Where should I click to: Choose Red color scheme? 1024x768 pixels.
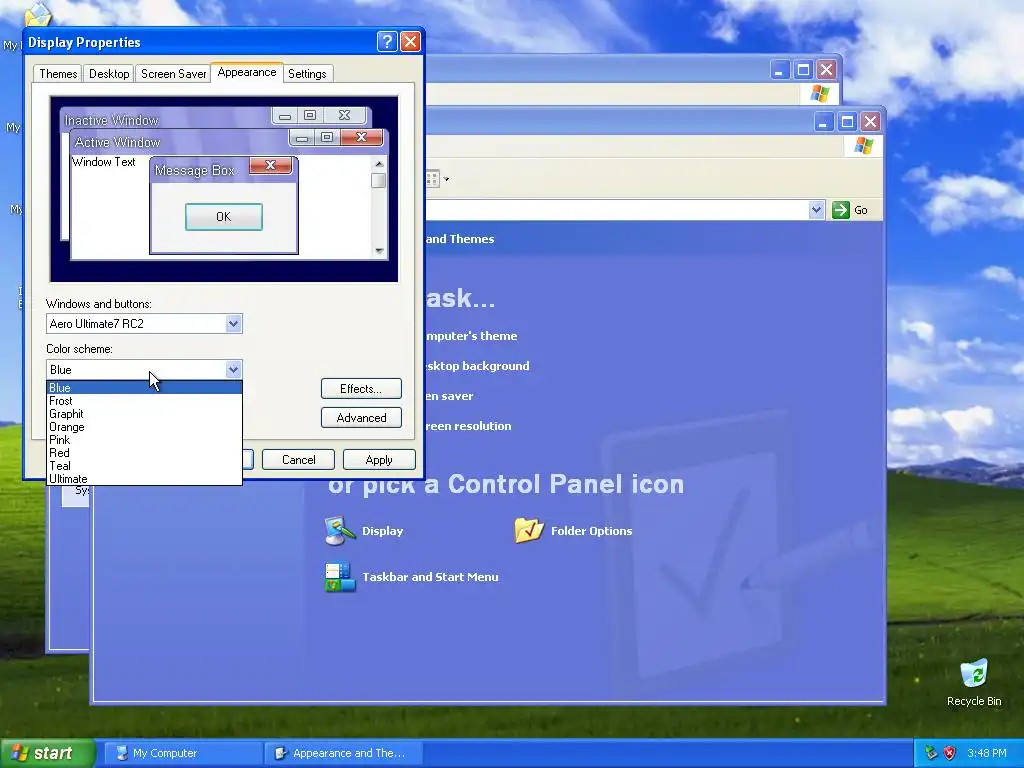coord(144,453)
